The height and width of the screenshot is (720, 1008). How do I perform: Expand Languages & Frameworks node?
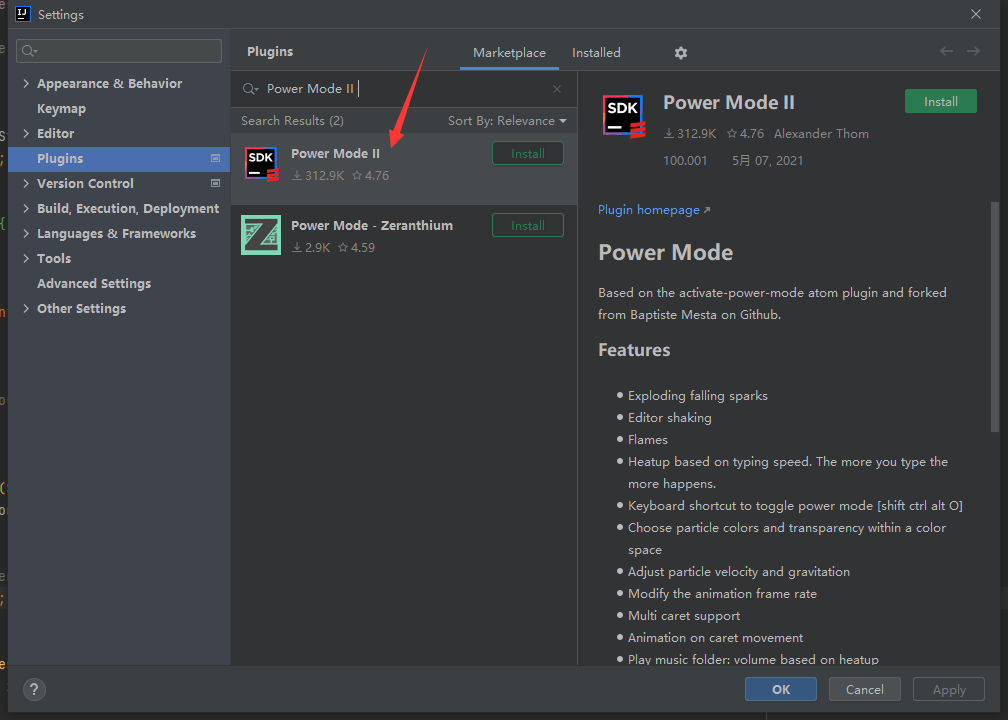pyautogui.click(x=26, y=233)
